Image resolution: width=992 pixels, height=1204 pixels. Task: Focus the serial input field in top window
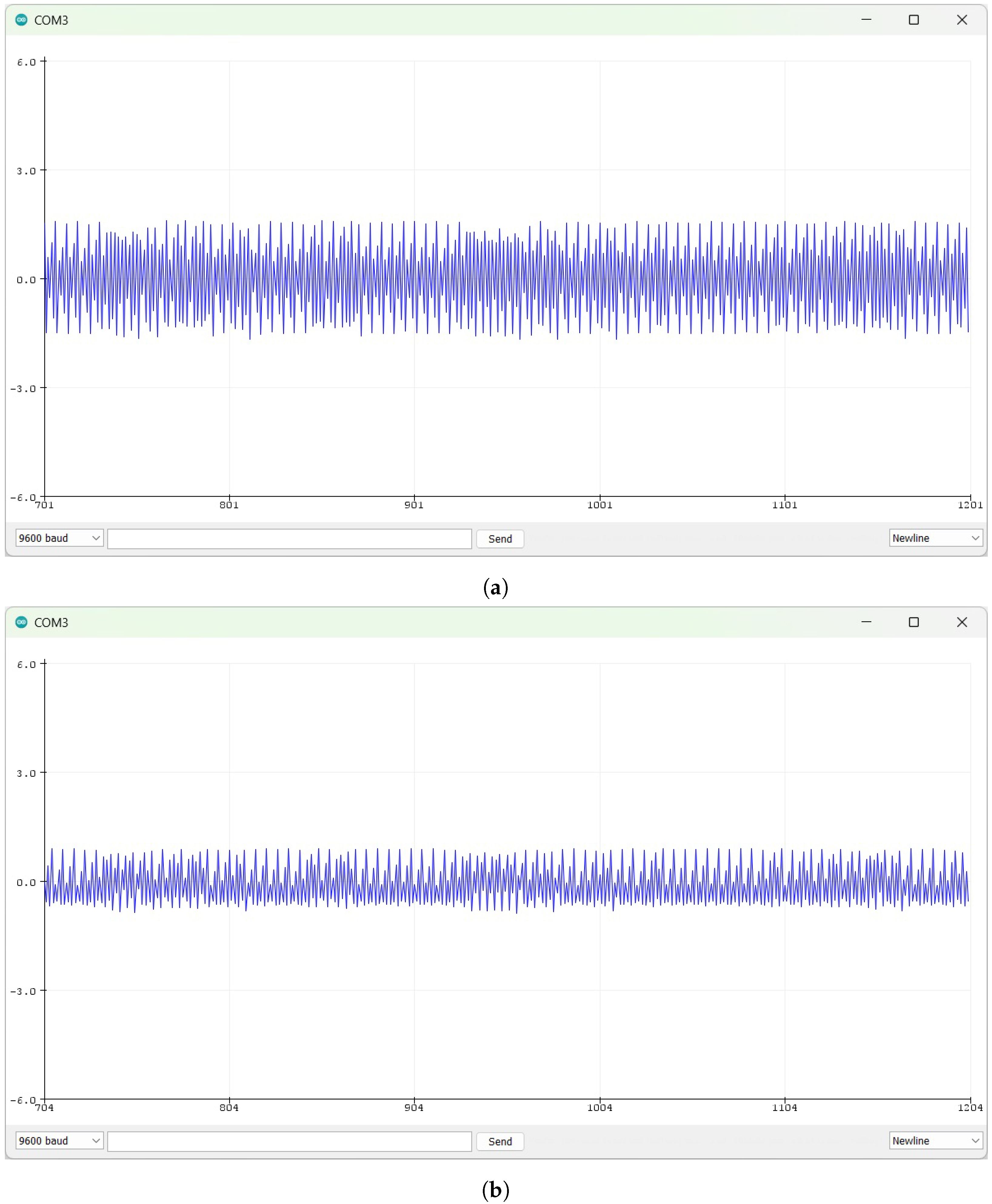(289, 538)
